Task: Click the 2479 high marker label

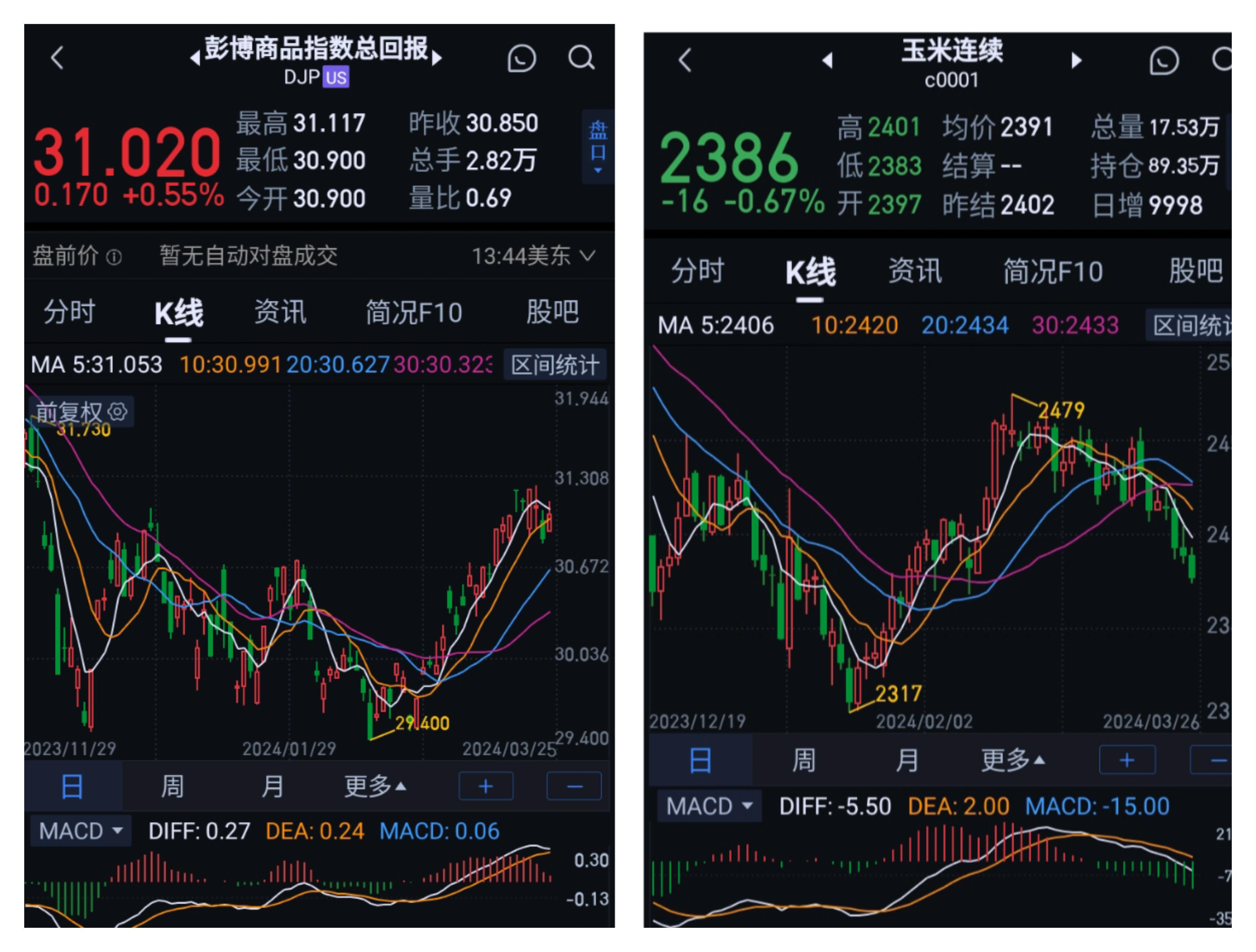Action: 1061,410
